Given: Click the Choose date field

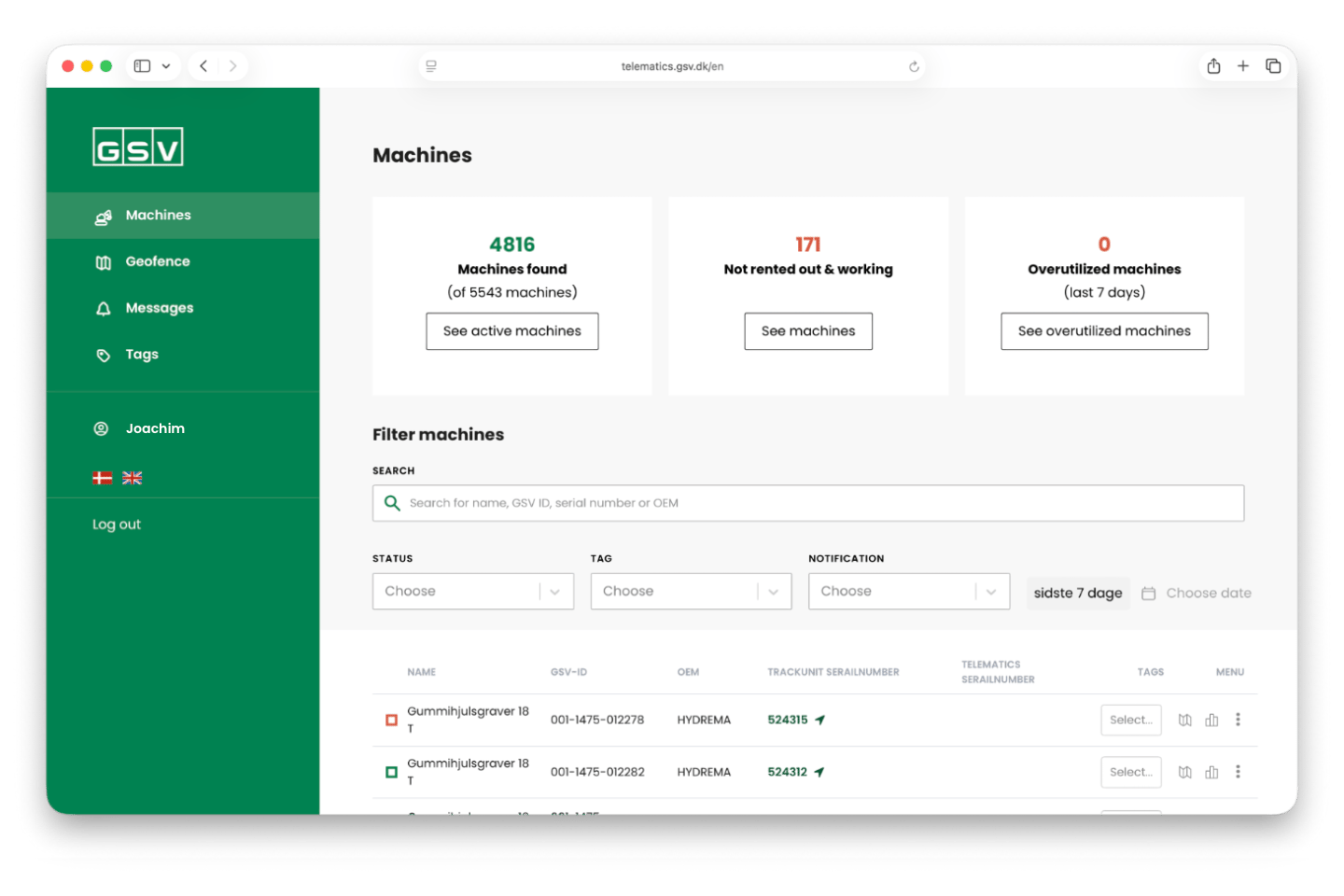Looking at the screenshot, I should 1209,594.
